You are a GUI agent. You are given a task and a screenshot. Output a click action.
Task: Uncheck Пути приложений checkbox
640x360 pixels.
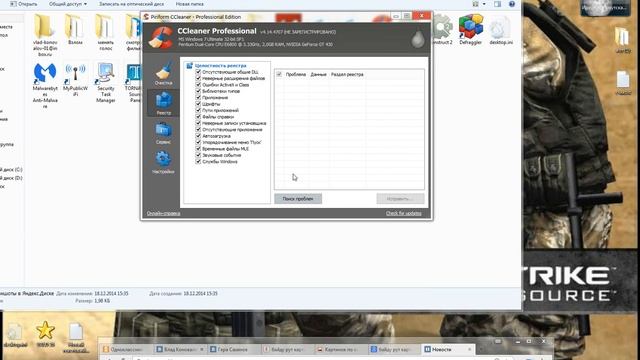[198, 110]
